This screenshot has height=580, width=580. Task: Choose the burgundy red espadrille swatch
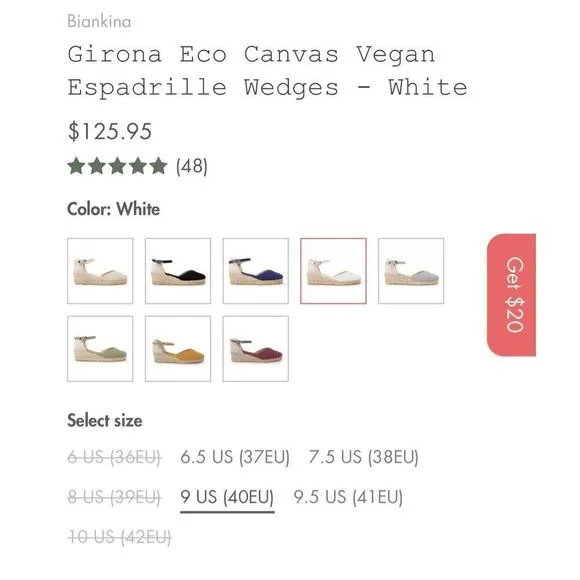pyautogui.click(x=256, y=348)
